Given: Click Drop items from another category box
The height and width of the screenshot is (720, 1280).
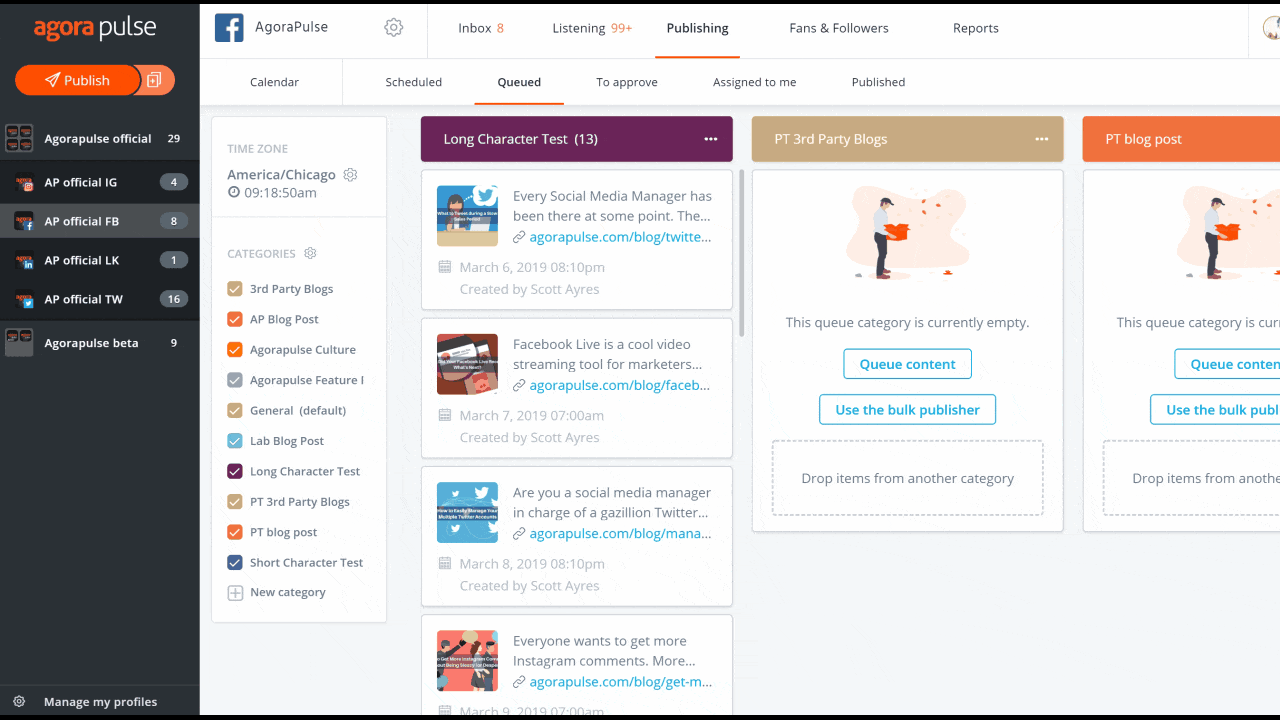Looking at the screenshot, I should [908, 478].
